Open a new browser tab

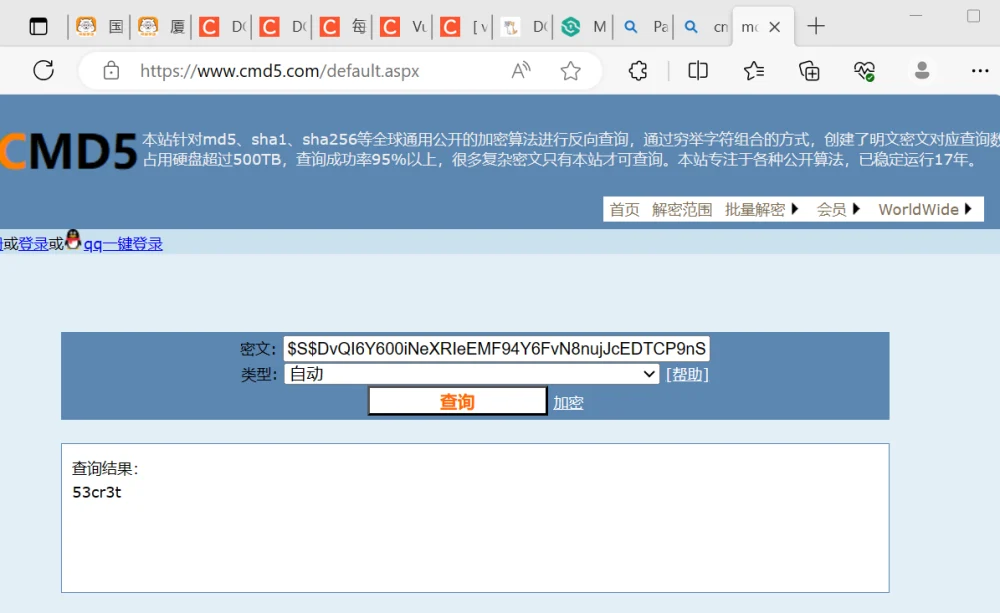pos(816,26)
